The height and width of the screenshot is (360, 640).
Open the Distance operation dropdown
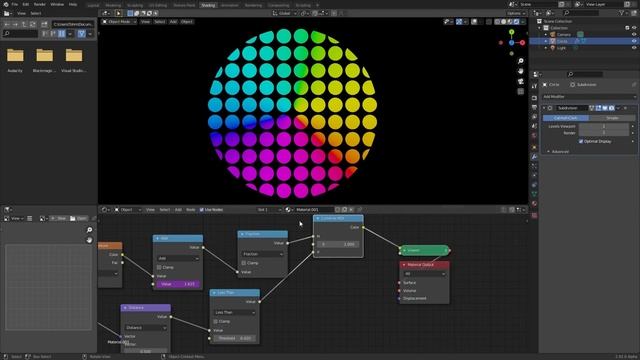pos(146,328)
